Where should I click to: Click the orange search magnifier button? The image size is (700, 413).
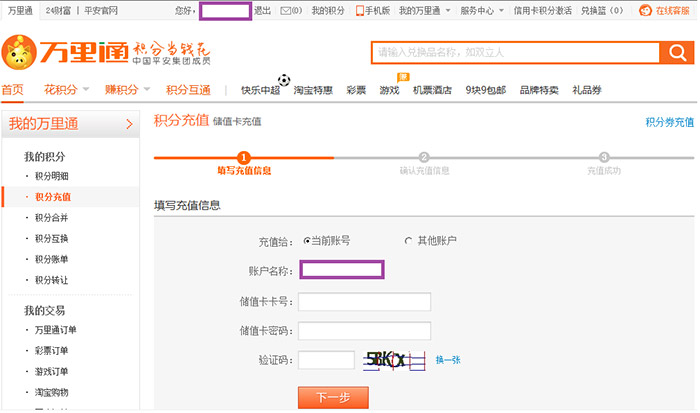pos(676,53)
